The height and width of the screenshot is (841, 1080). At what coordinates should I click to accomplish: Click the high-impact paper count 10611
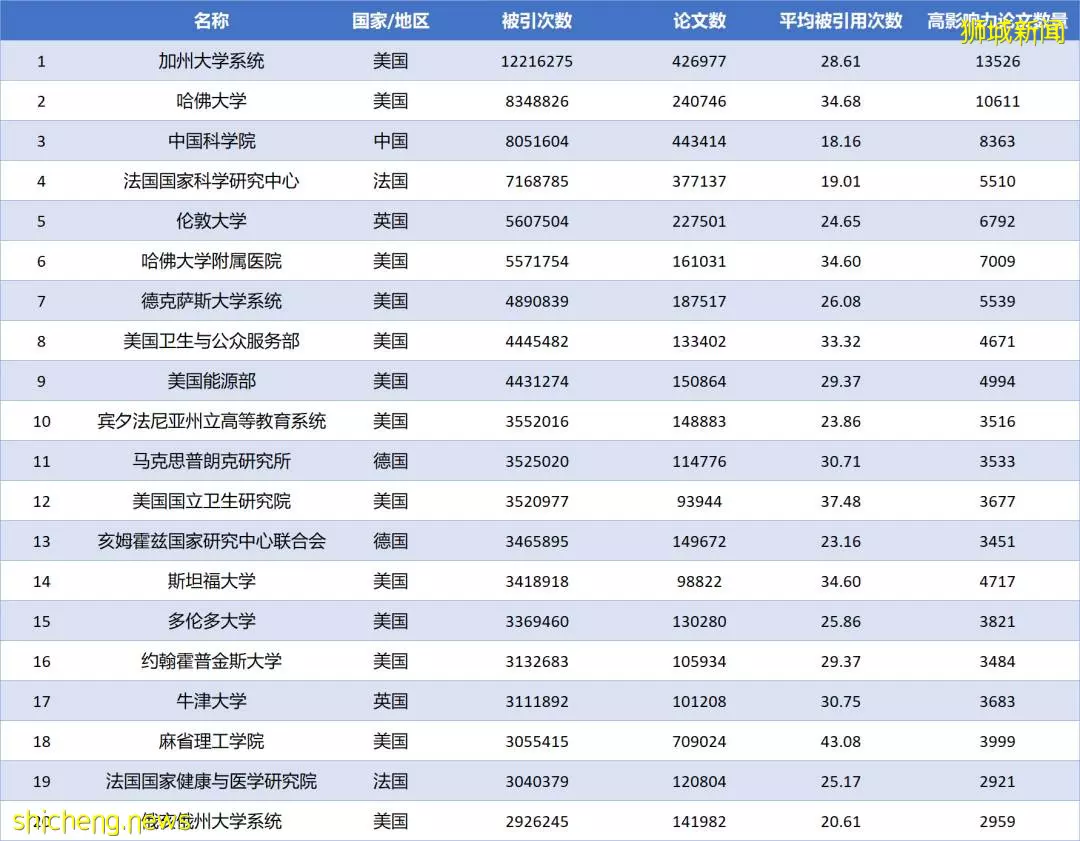click(x=997, y=101)
